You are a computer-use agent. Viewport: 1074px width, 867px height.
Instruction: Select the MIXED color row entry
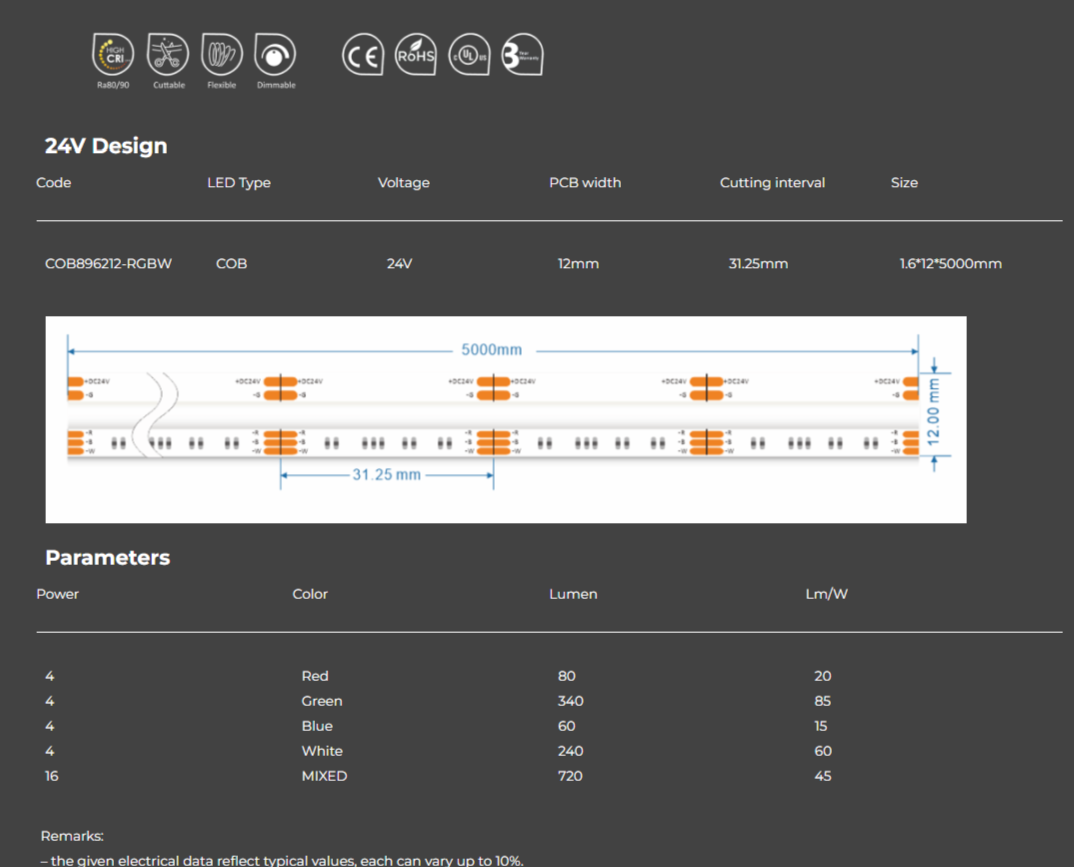click(x=324, y=775)
